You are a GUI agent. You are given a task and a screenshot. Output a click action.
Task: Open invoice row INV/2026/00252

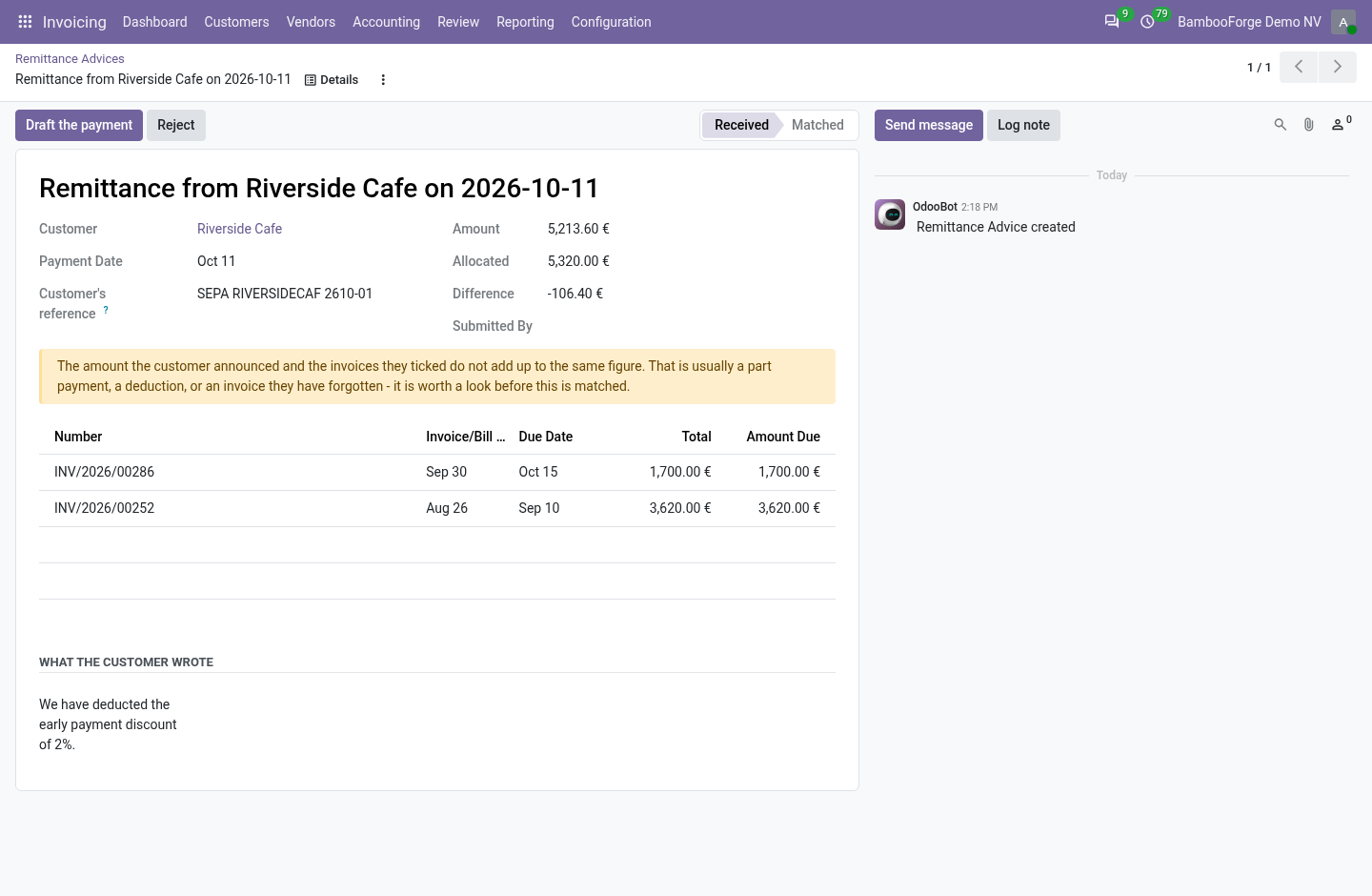(x=437, y=508)
